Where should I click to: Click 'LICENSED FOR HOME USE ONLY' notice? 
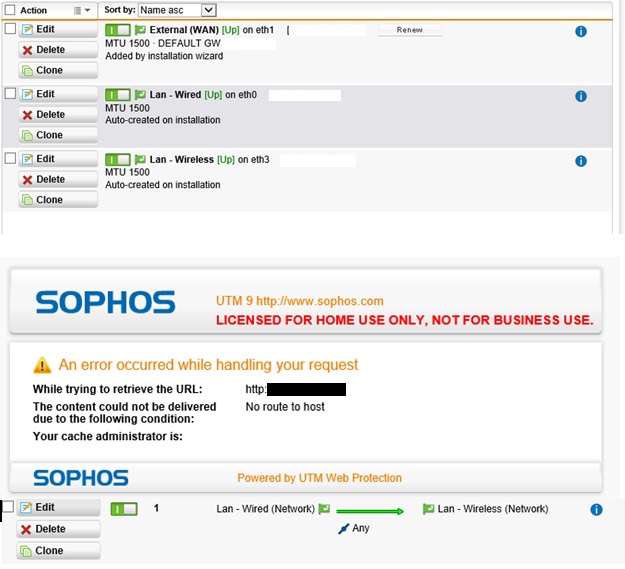coord(405,320)
